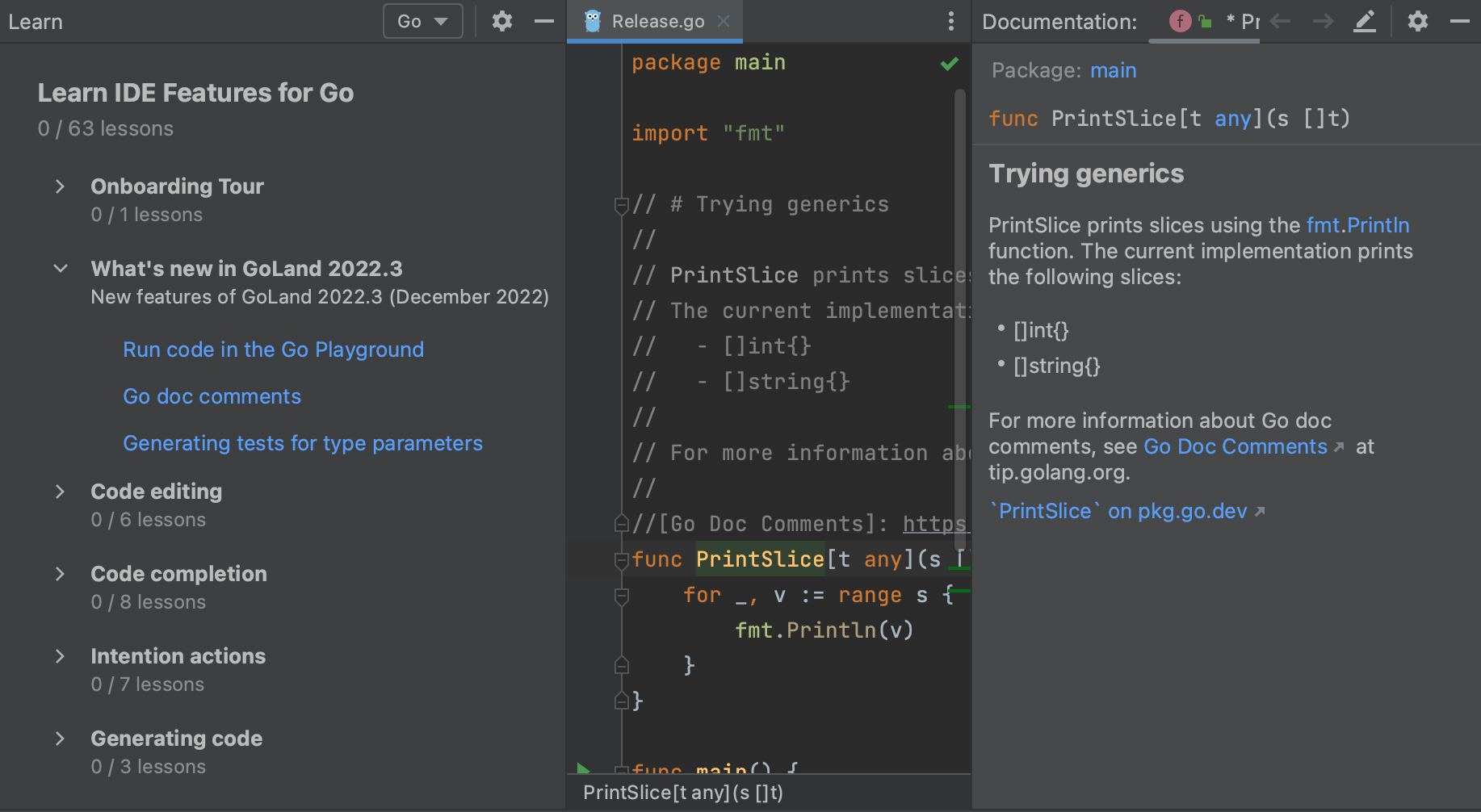
Task: Click the New features of GoLand 2022.3 description
Action: click(320, 297)
